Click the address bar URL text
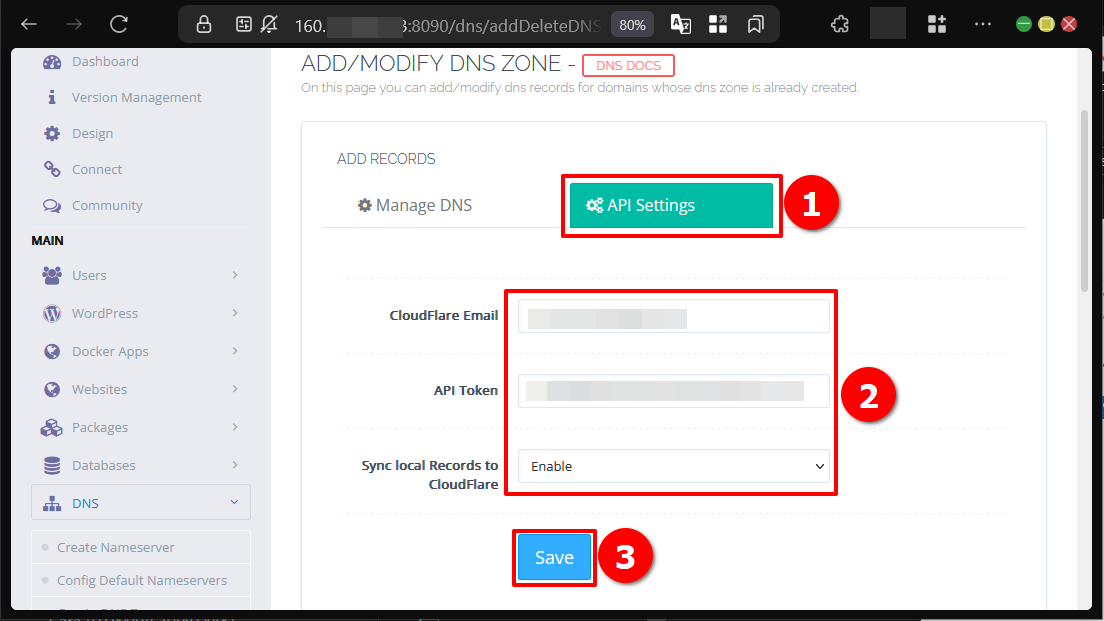The width and height of the screenshot is (1104, 621). pyautogui.click(x=447, y=26)
